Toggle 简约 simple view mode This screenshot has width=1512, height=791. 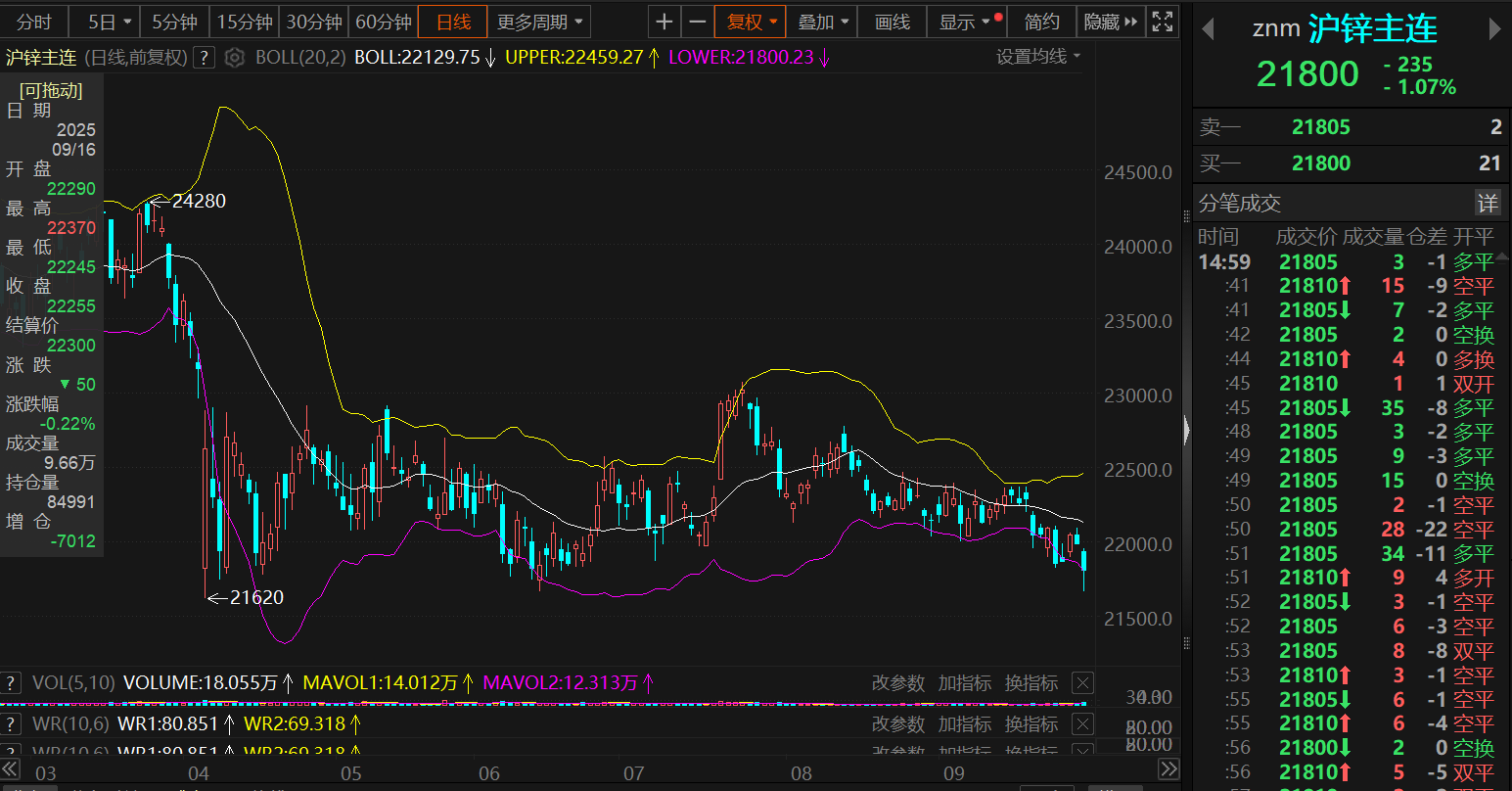1041,22
